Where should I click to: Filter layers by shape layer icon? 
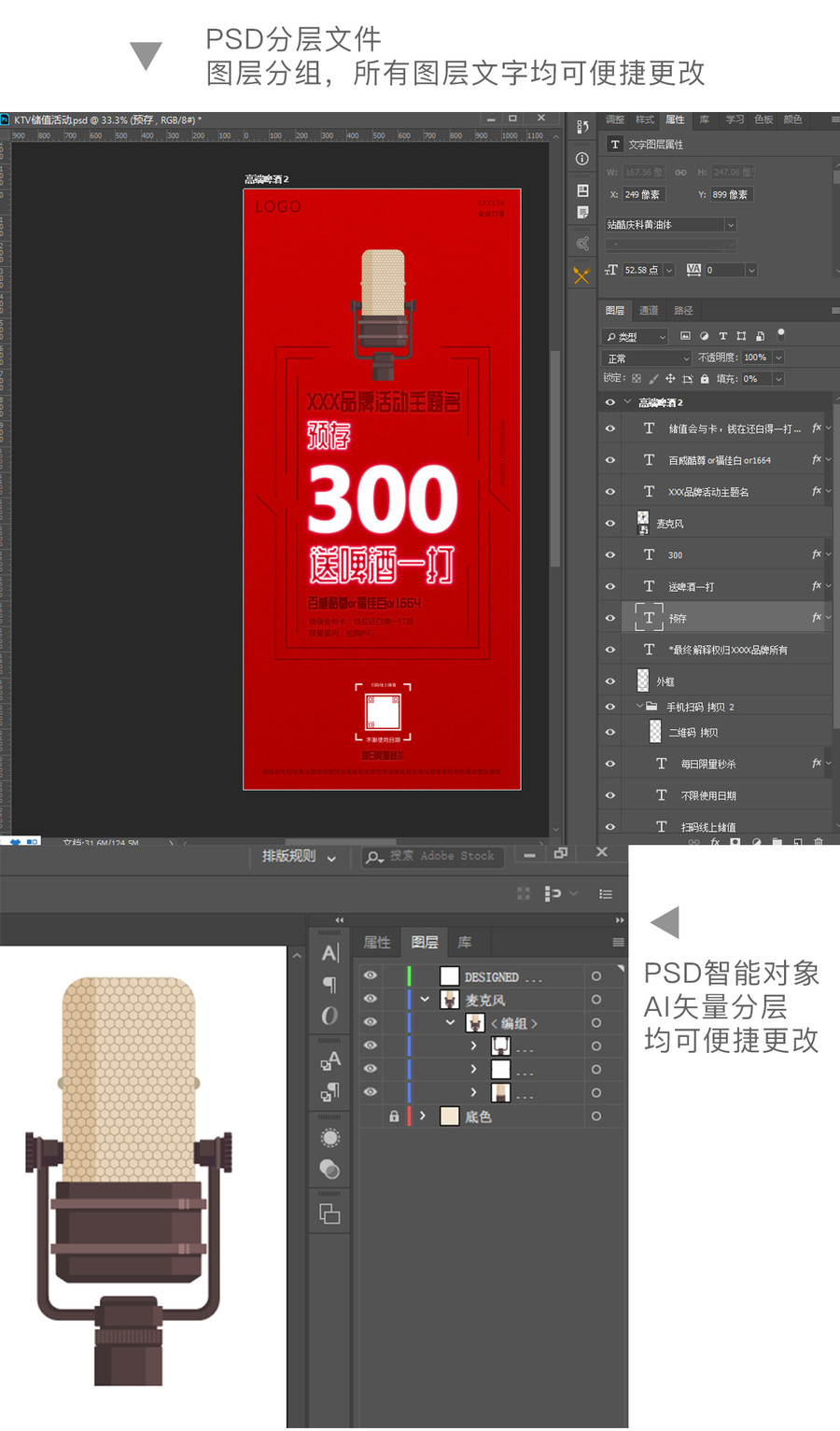click(741, 336)
